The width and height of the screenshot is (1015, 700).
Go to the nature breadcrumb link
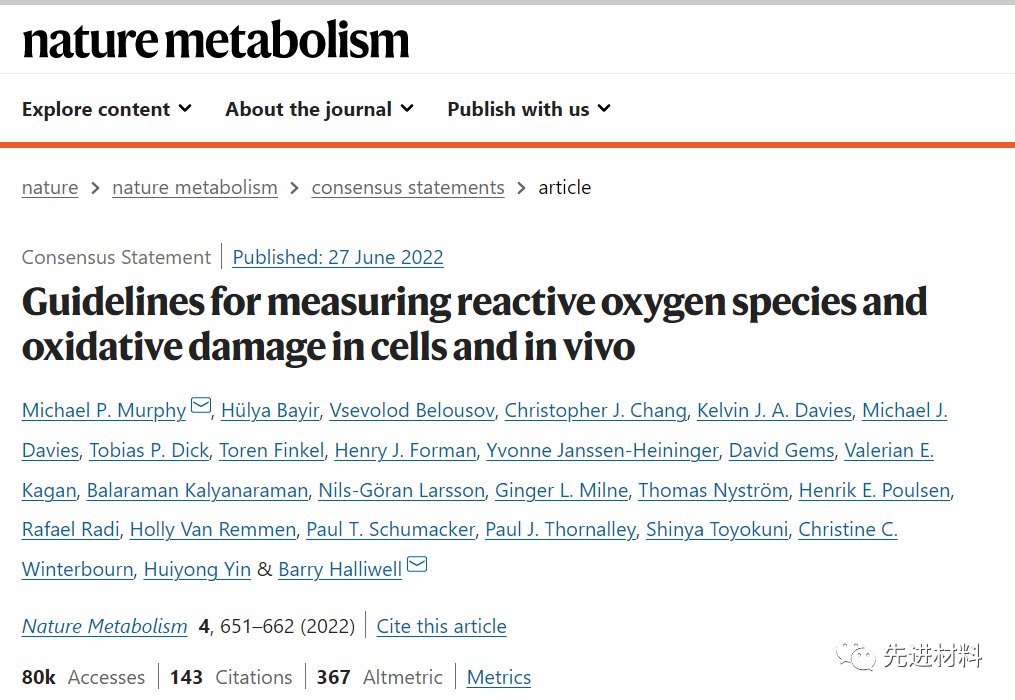tap(50, 188)
